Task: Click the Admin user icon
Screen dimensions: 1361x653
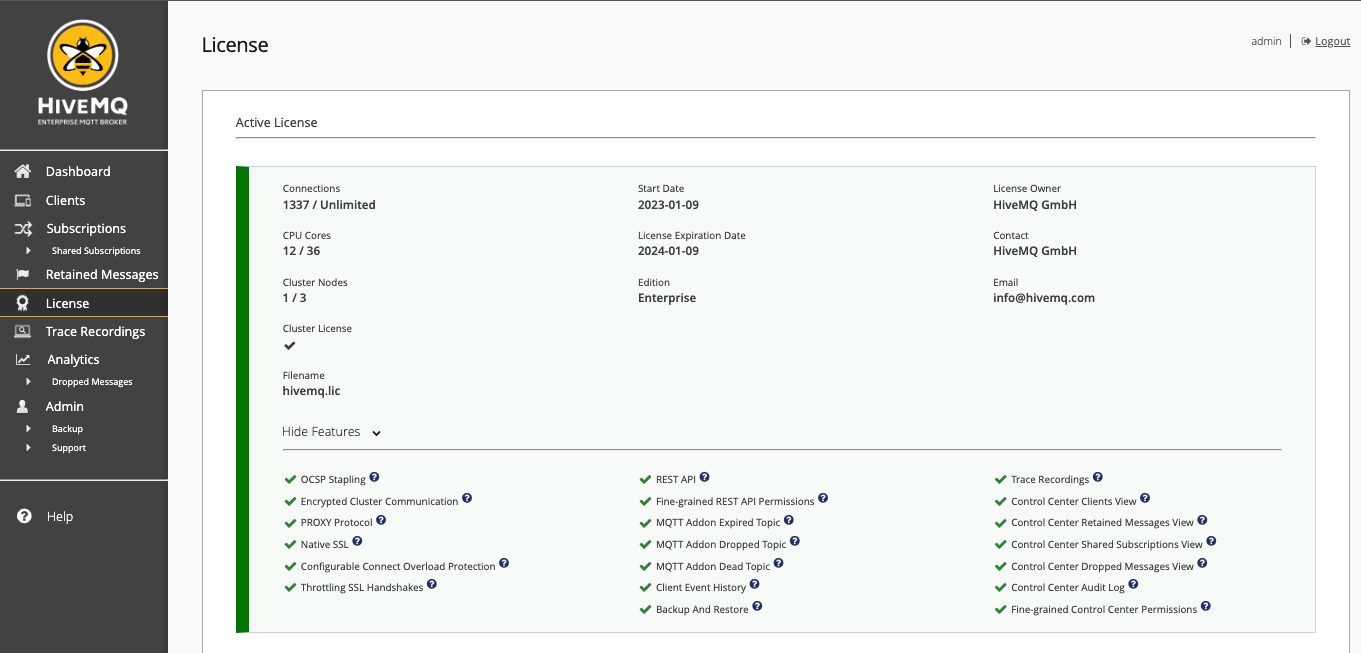Action: tap(22, 406)
